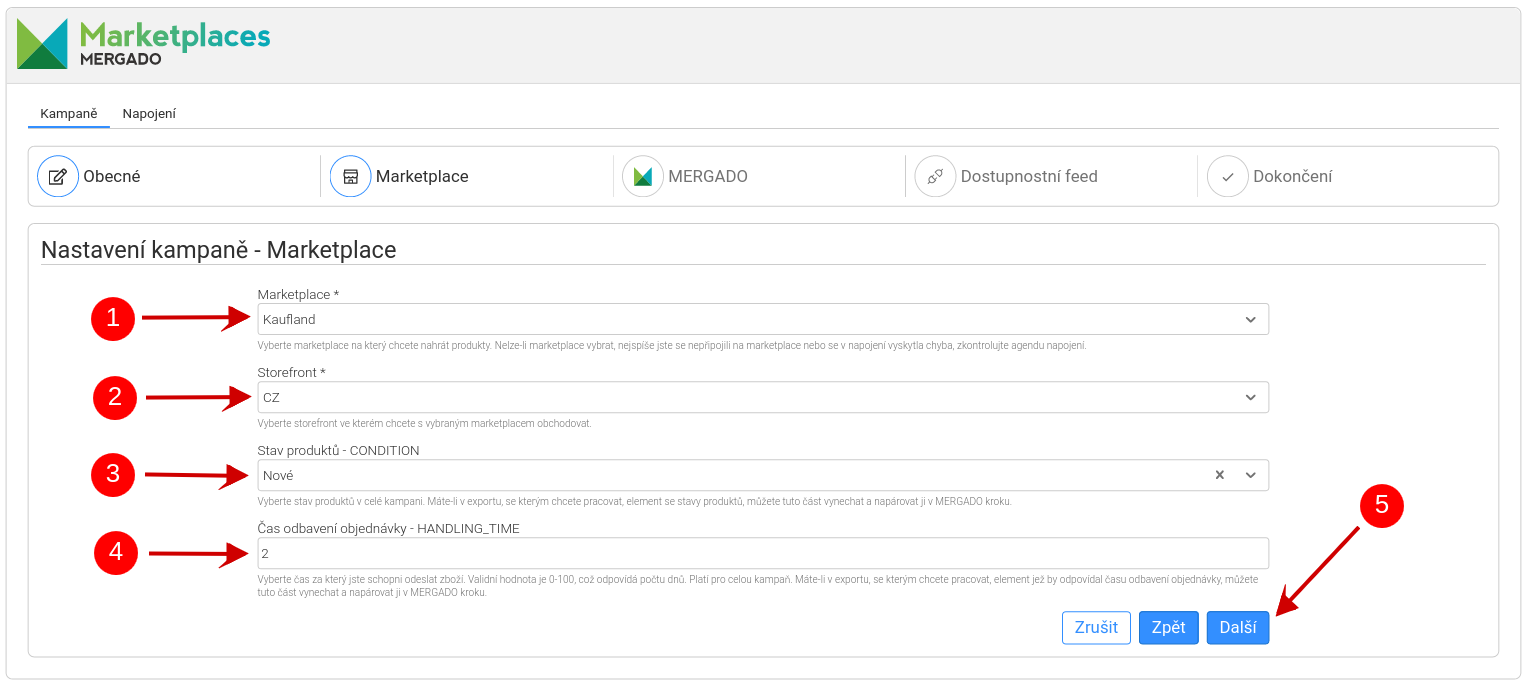Click the Zpět button
Screen dimensions: 1534x700
pos(1168,628)
